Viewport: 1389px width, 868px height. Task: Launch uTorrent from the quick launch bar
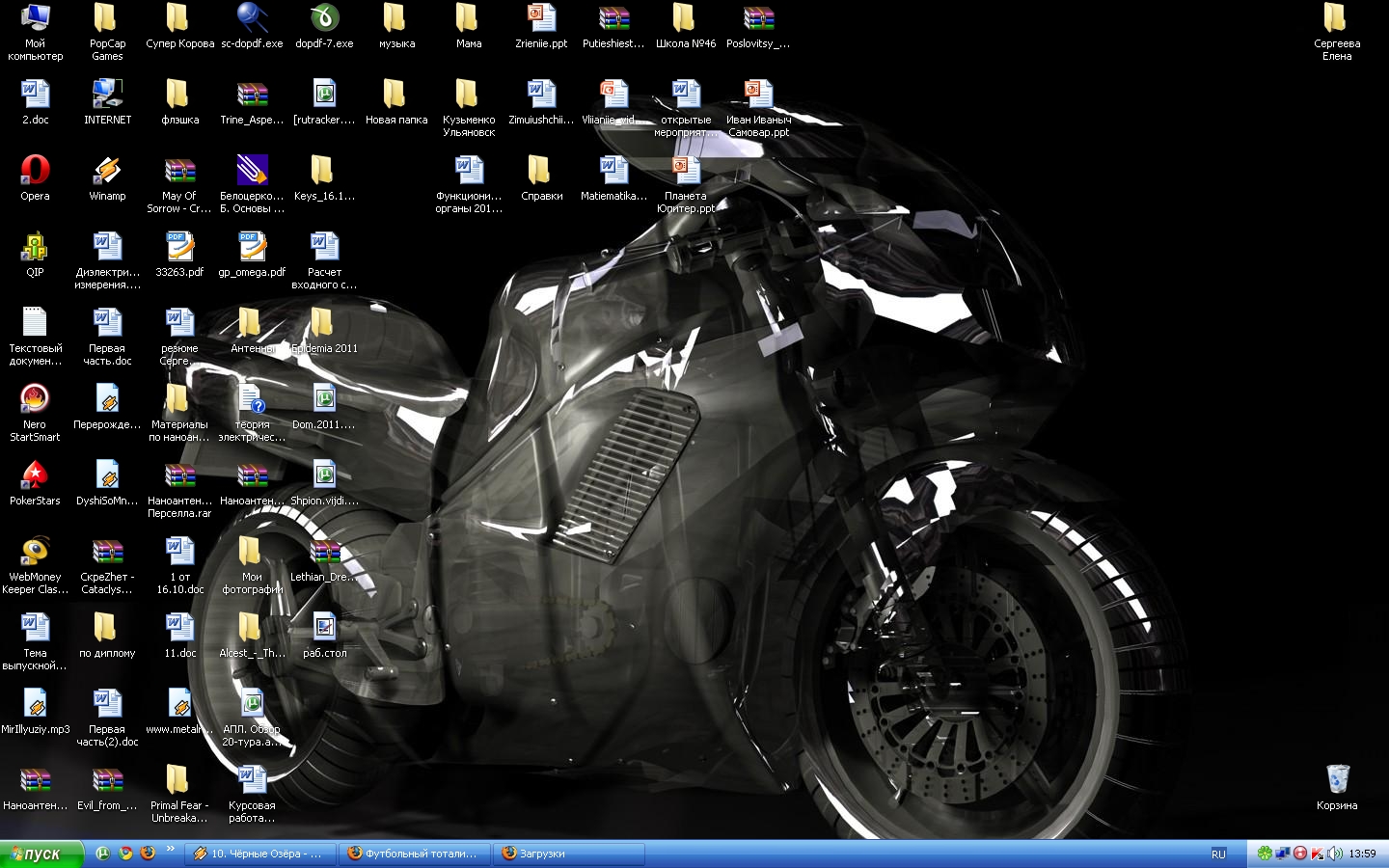[103, 854]
